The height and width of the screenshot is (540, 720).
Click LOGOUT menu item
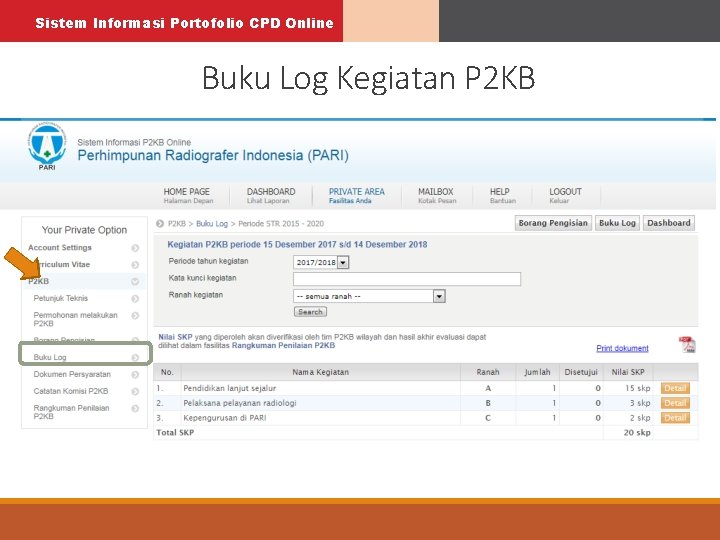pyautogui.click(x=565, y=195)
